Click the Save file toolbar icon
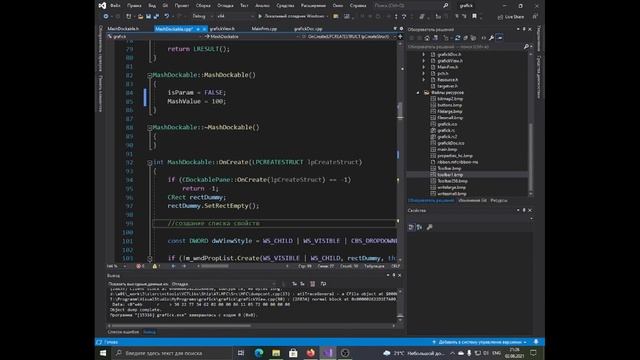This screenshot has height=360, width=640. click(148, 16)
